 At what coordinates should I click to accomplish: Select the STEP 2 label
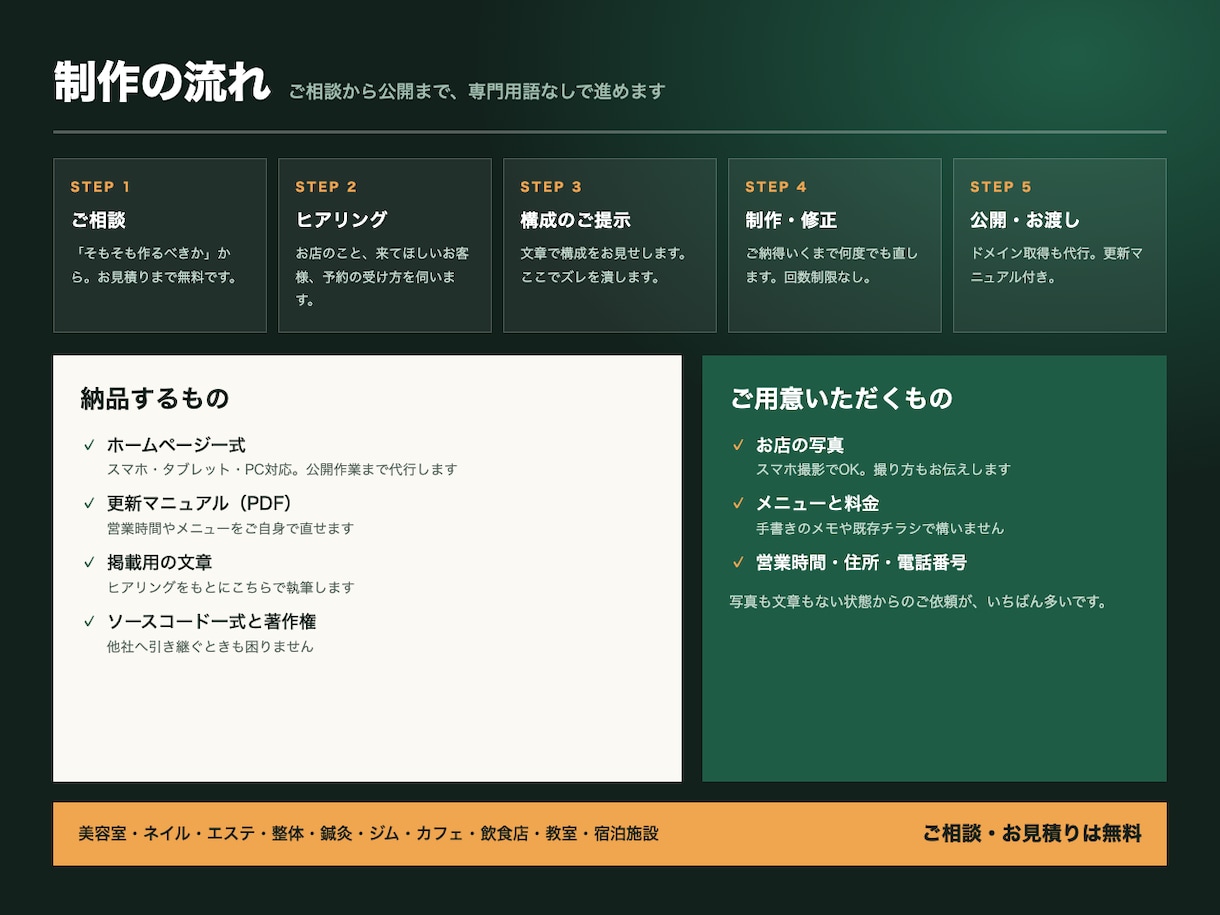point(326,187)
